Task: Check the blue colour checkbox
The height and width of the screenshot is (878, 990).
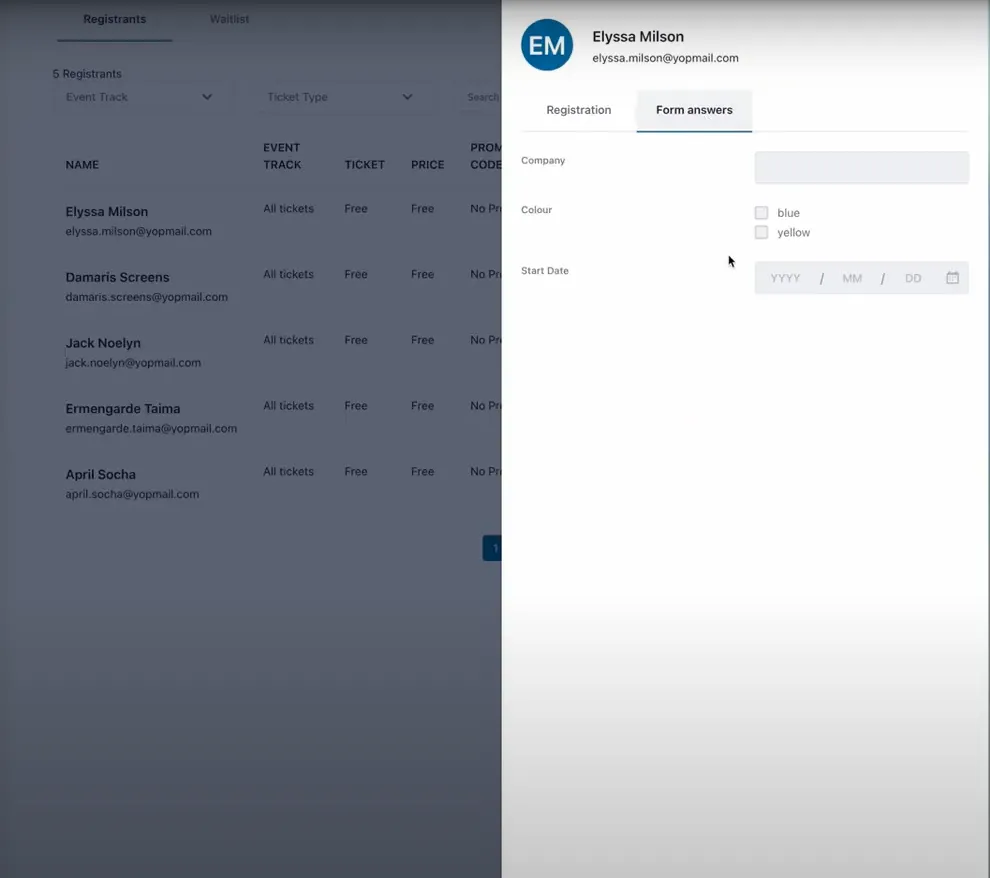Action: [x=762, y=213]
